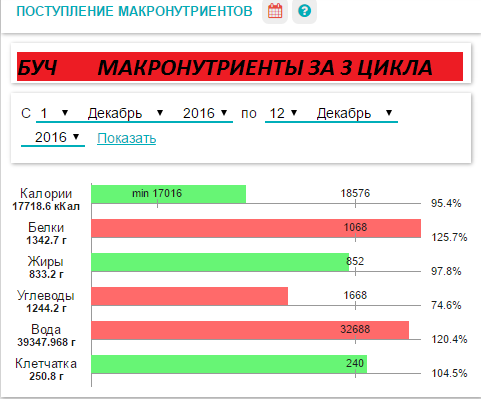Click the 852 fat target value
481x399 pixels.
pos(355,261)
